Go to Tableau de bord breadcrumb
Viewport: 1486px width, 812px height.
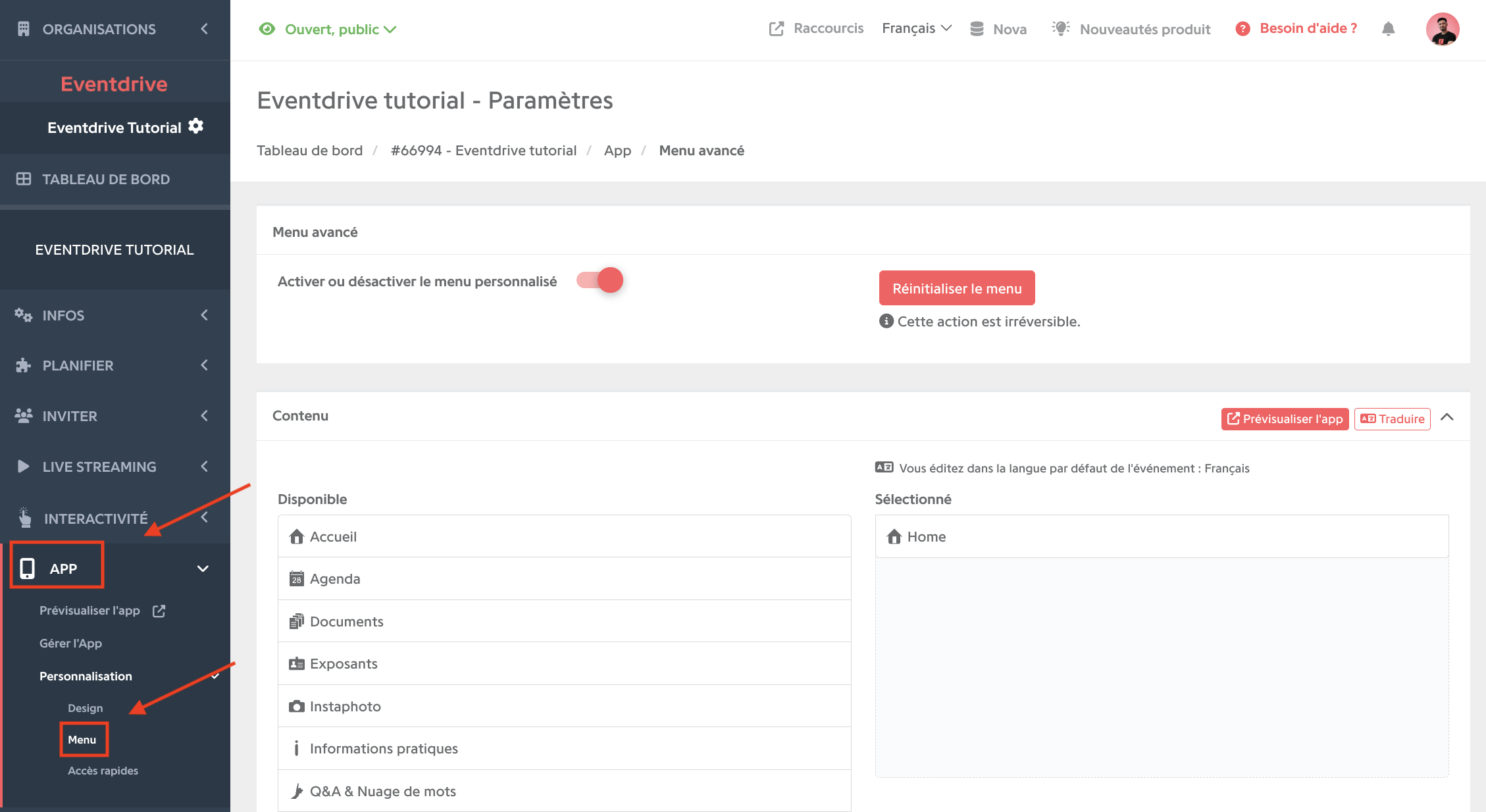(x=309, y=150)
